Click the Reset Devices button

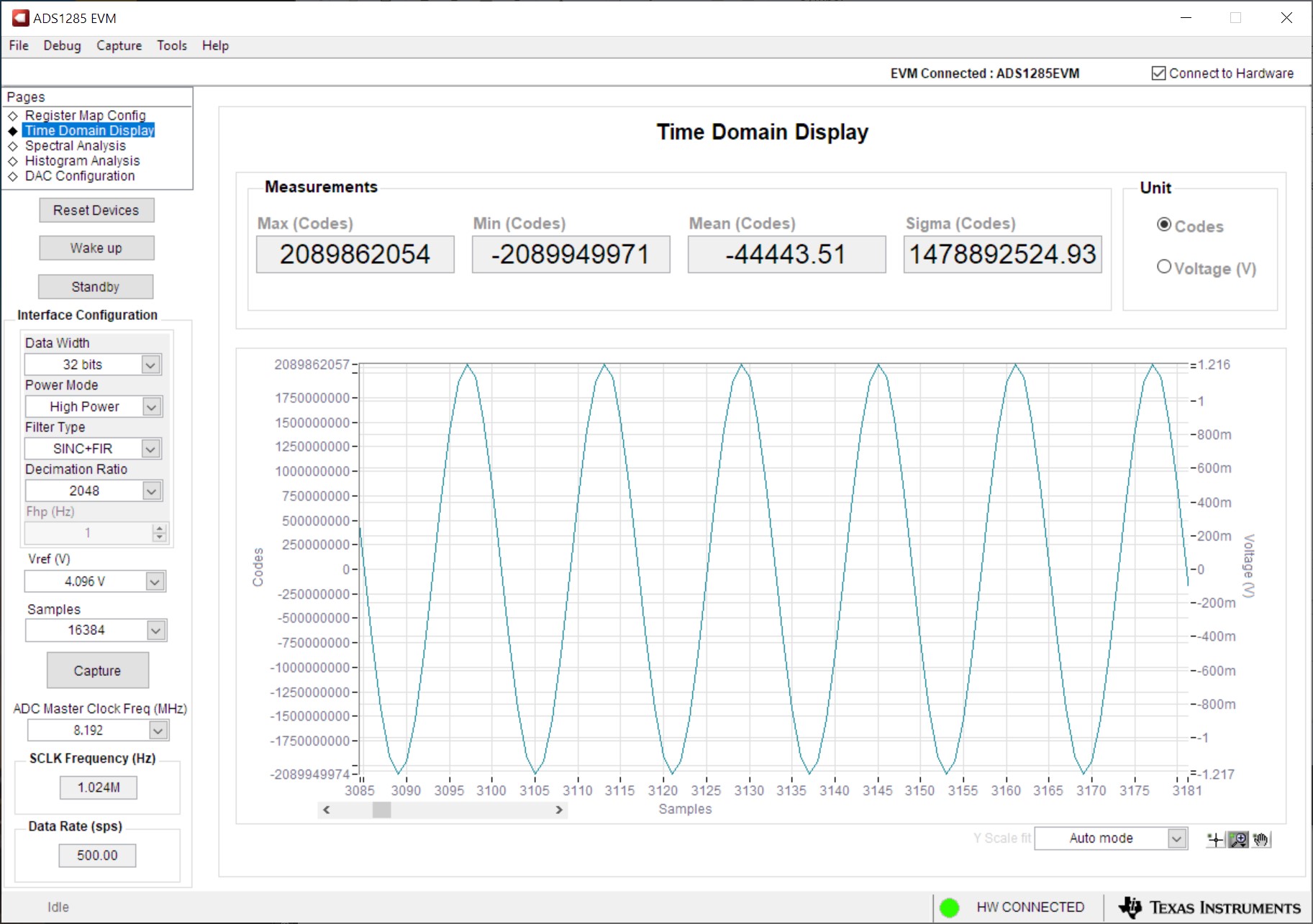(96, 210)
